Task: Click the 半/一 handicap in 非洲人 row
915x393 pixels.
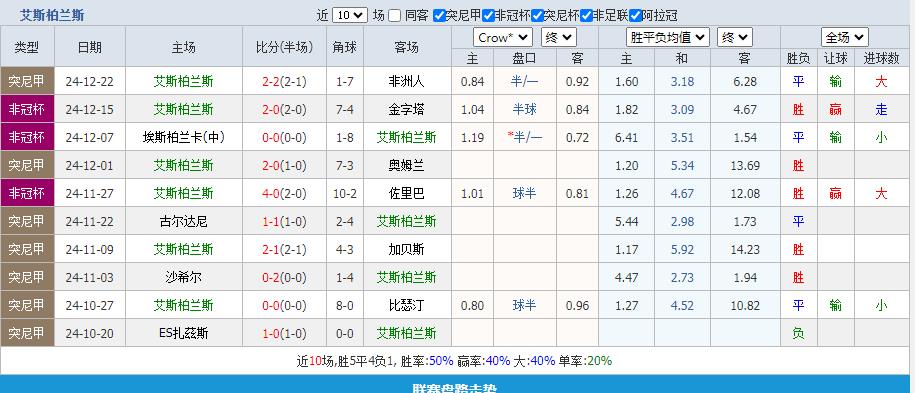Action: (x=526, y=81)
